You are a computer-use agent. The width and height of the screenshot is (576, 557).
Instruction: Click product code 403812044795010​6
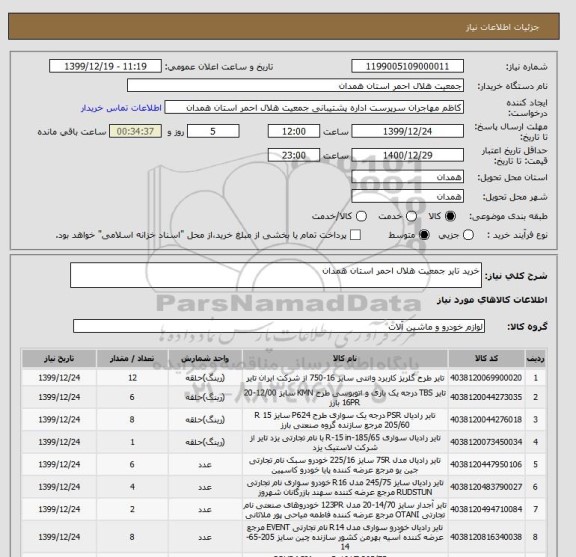pos(486,464)
